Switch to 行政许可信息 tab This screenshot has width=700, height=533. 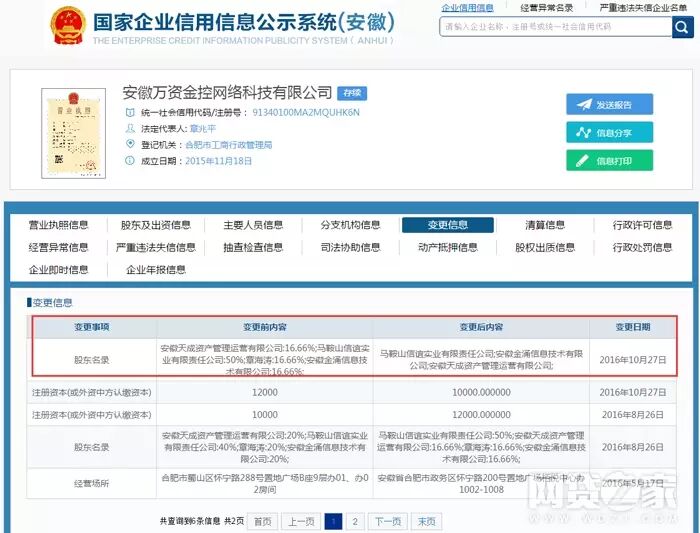click(642, 225)
